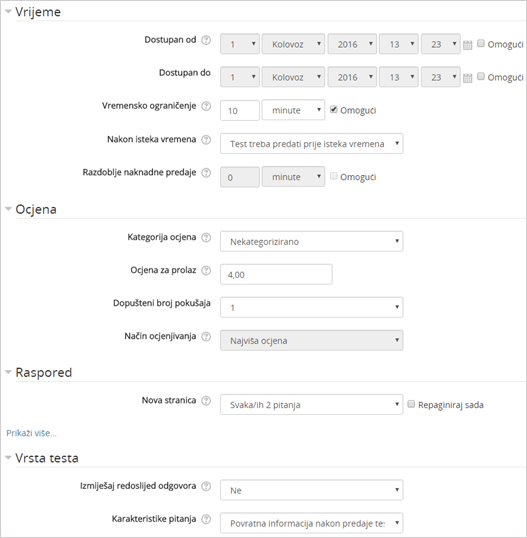Tick the Repaginiraj sada checkbox
Image resolution: width=527 pixels, height=538 pixels.
[411, 404]
